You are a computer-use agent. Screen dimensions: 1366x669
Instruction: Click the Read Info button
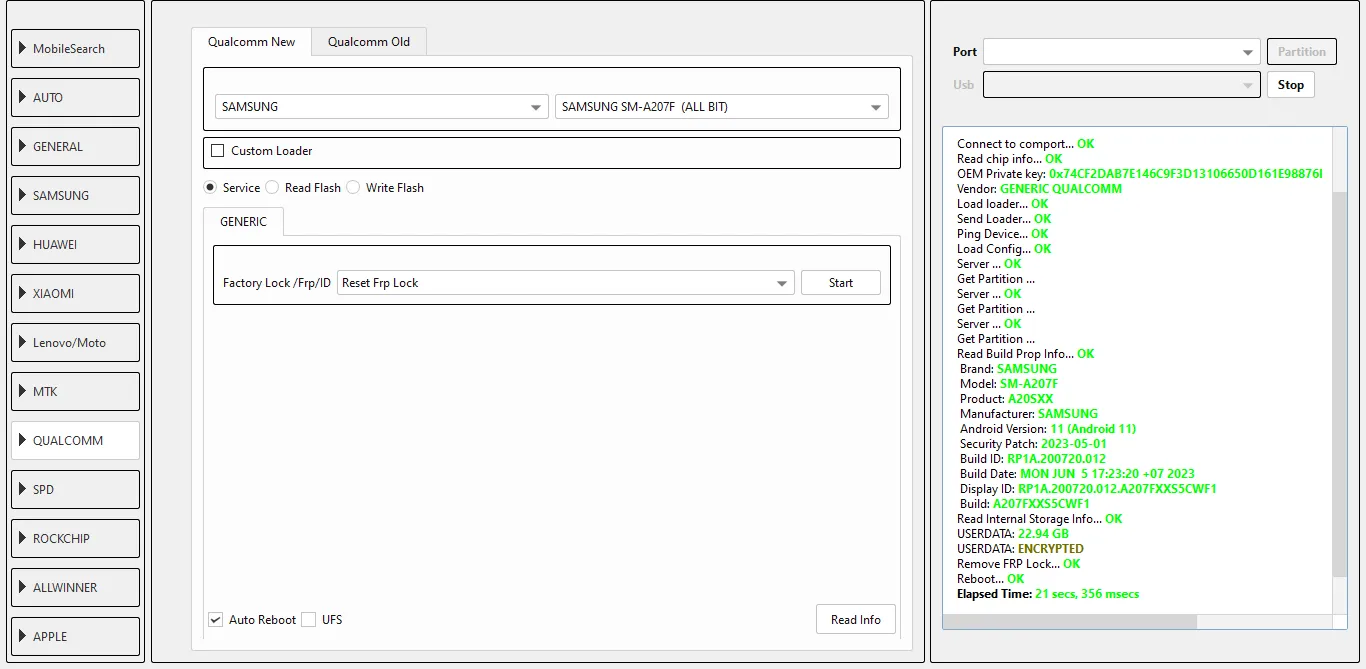[x=855, y=620]
